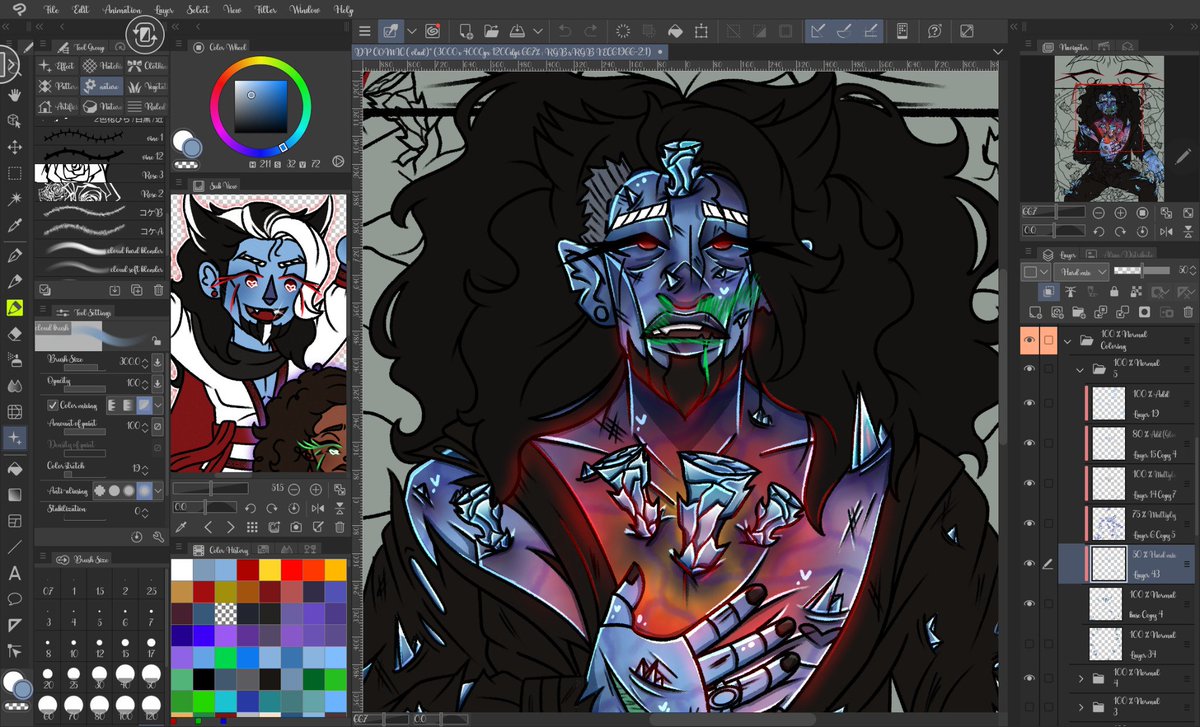Select the Move Layer tool
This screenshot has width=1200, height=727.
pyautogui.click(x=15, y=147)
